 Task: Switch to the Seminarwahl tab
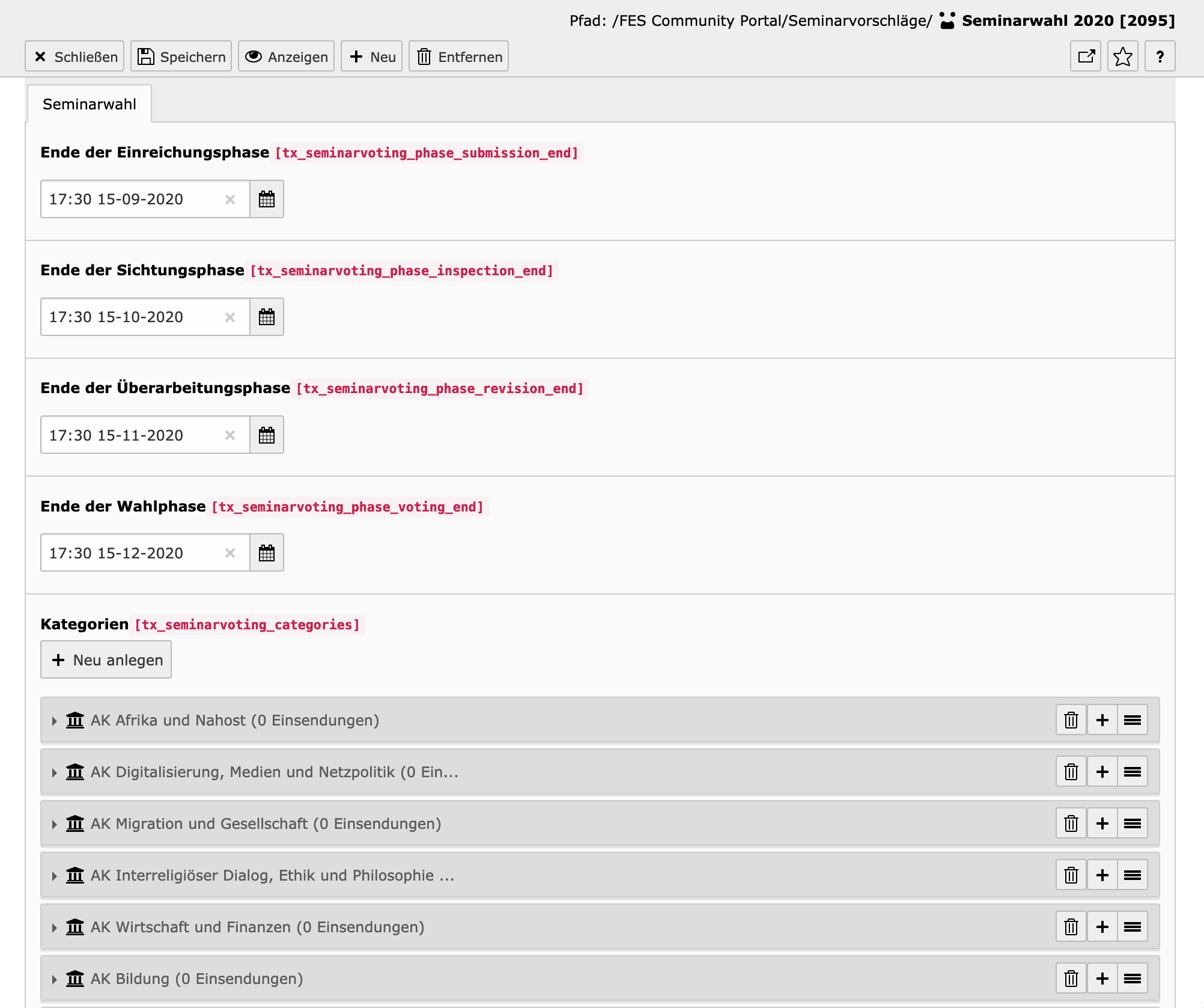tap(89, 103)
